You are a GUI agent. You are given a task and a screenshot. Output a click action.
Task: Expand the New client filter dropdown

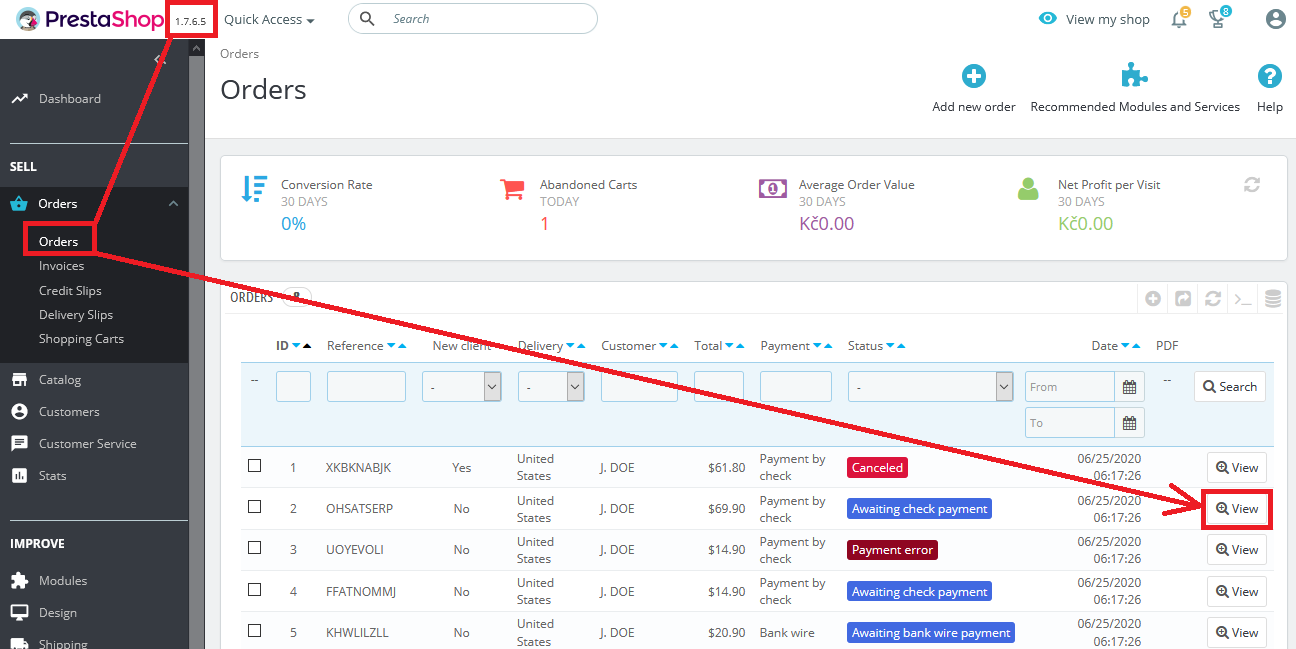point(461,387)
